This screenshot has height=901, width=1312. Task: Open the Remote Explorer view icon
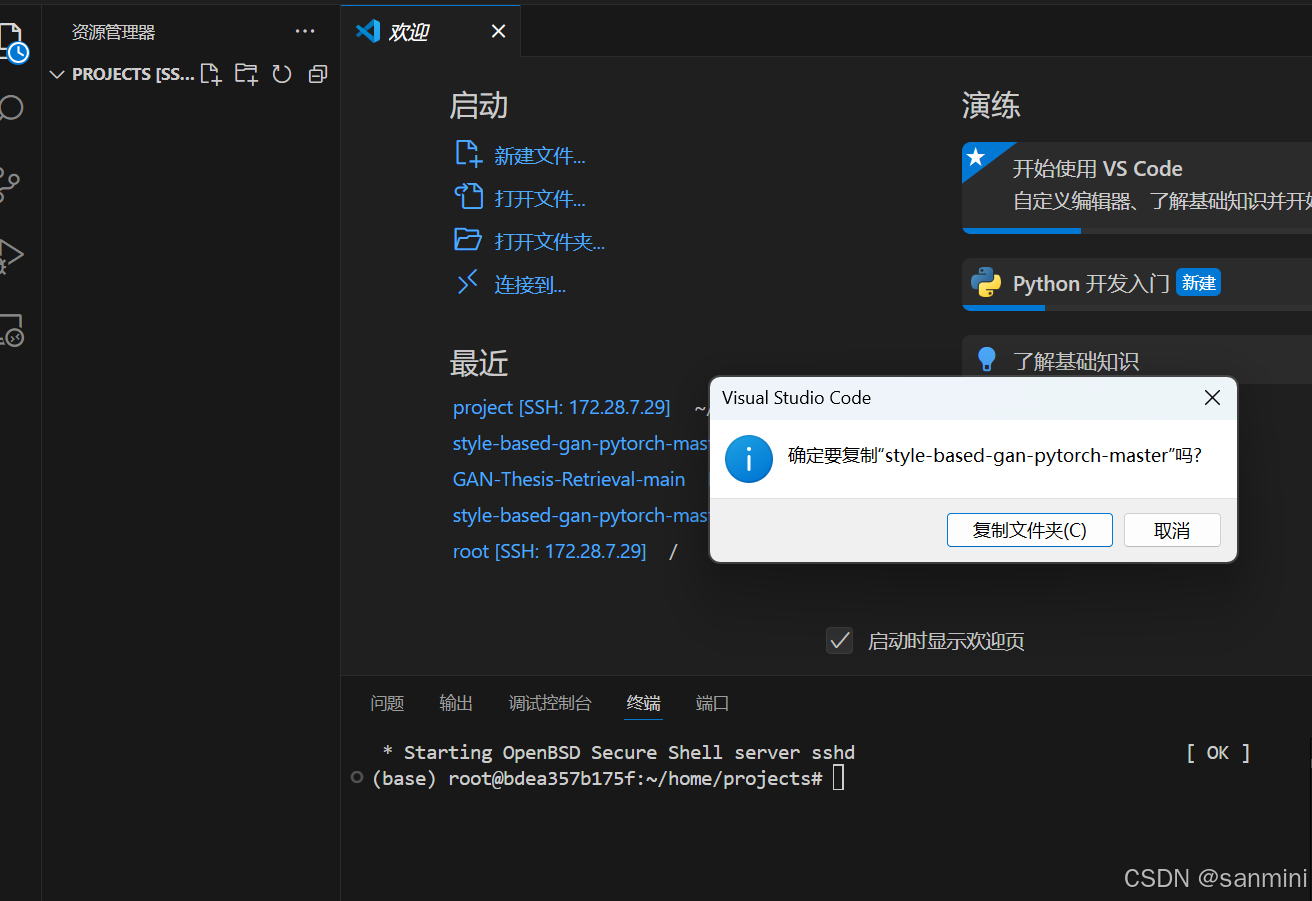[x=11, y=330]
